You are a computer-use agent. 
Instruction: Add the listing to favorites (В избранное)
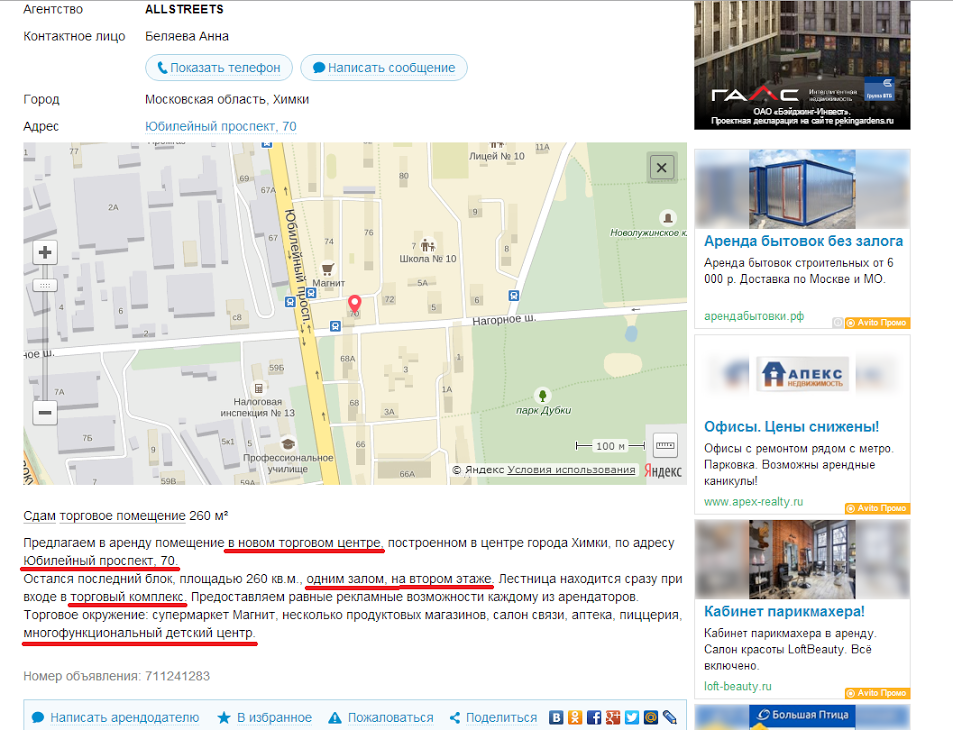[x=264, y=717]
